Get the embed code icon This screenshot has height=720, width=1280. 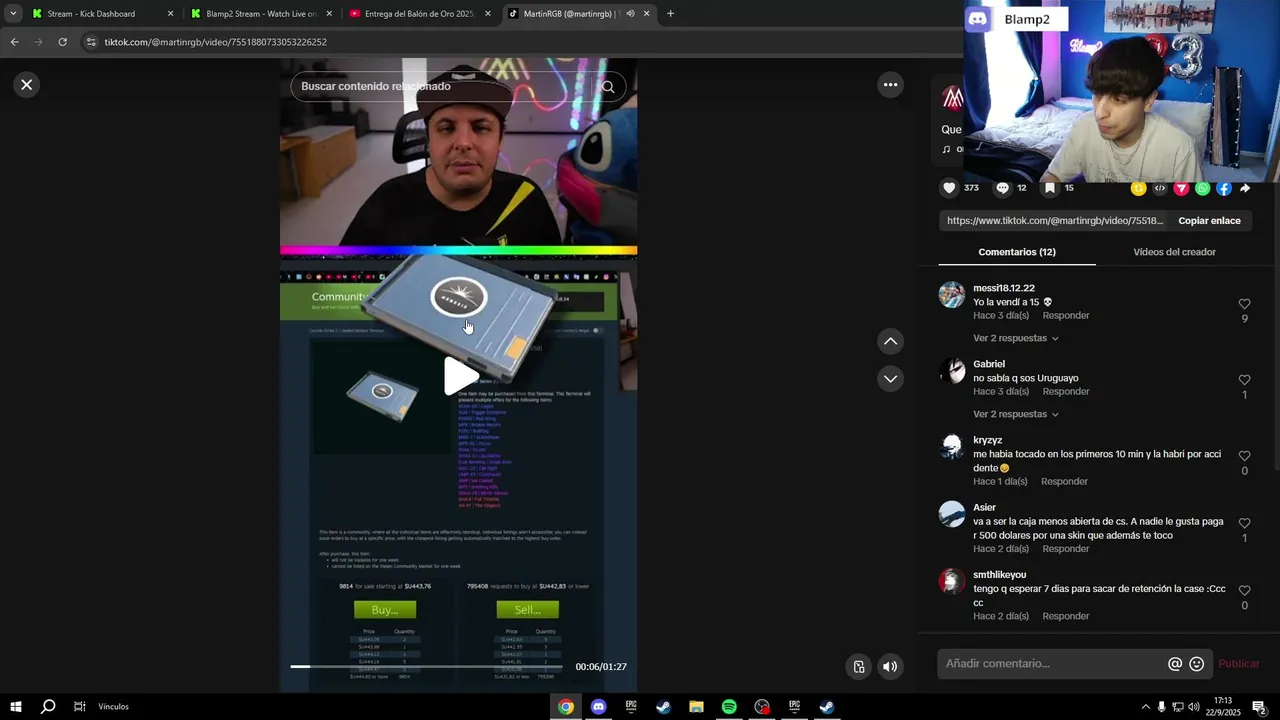1160,188
